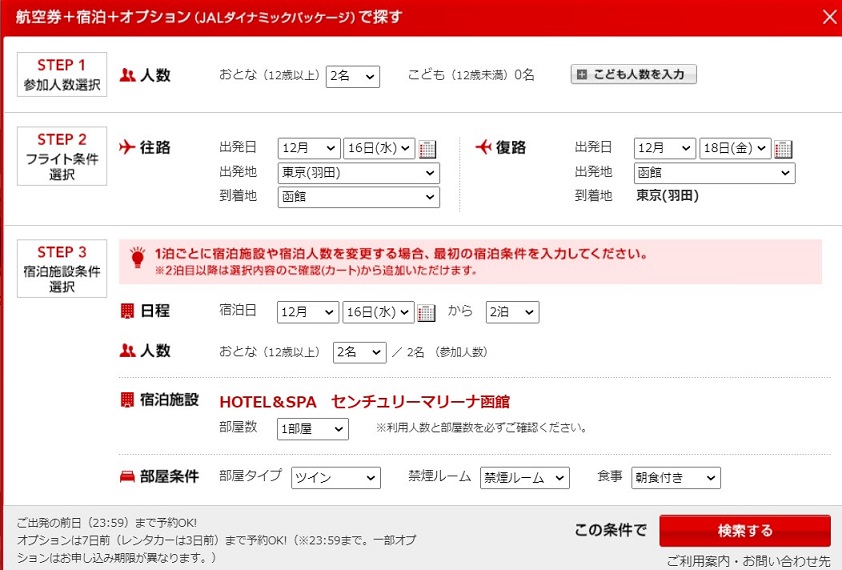
Task: Open the outbound departure date calendar icon
Action: tap(427, 149)
